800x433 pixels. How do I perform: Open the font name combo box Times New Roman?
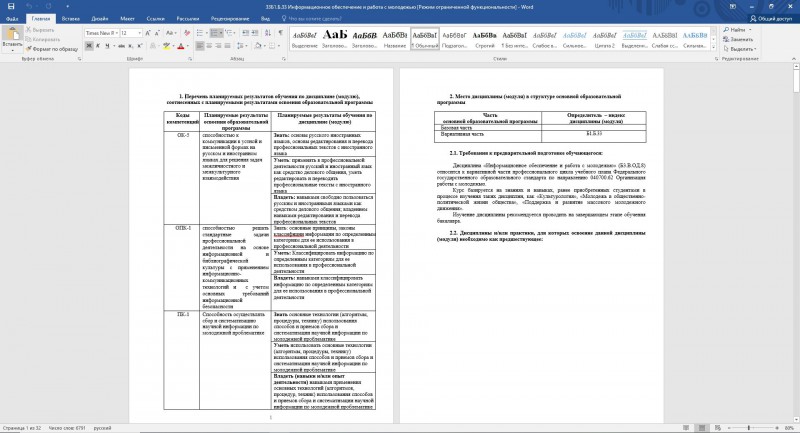102,33
